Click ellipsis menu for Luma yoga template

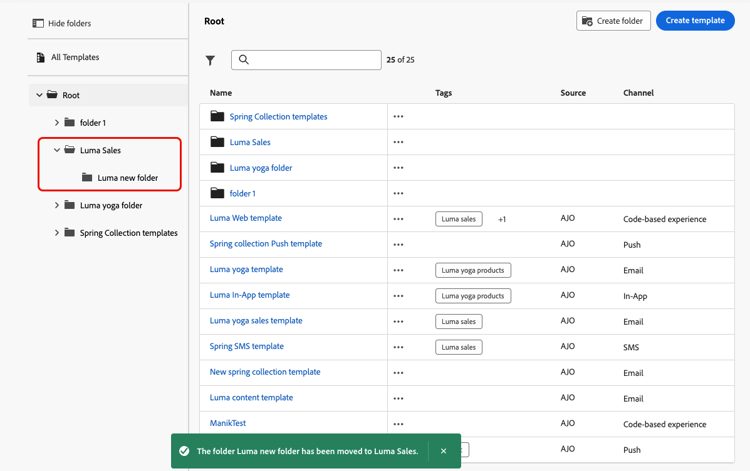(398, 270)
